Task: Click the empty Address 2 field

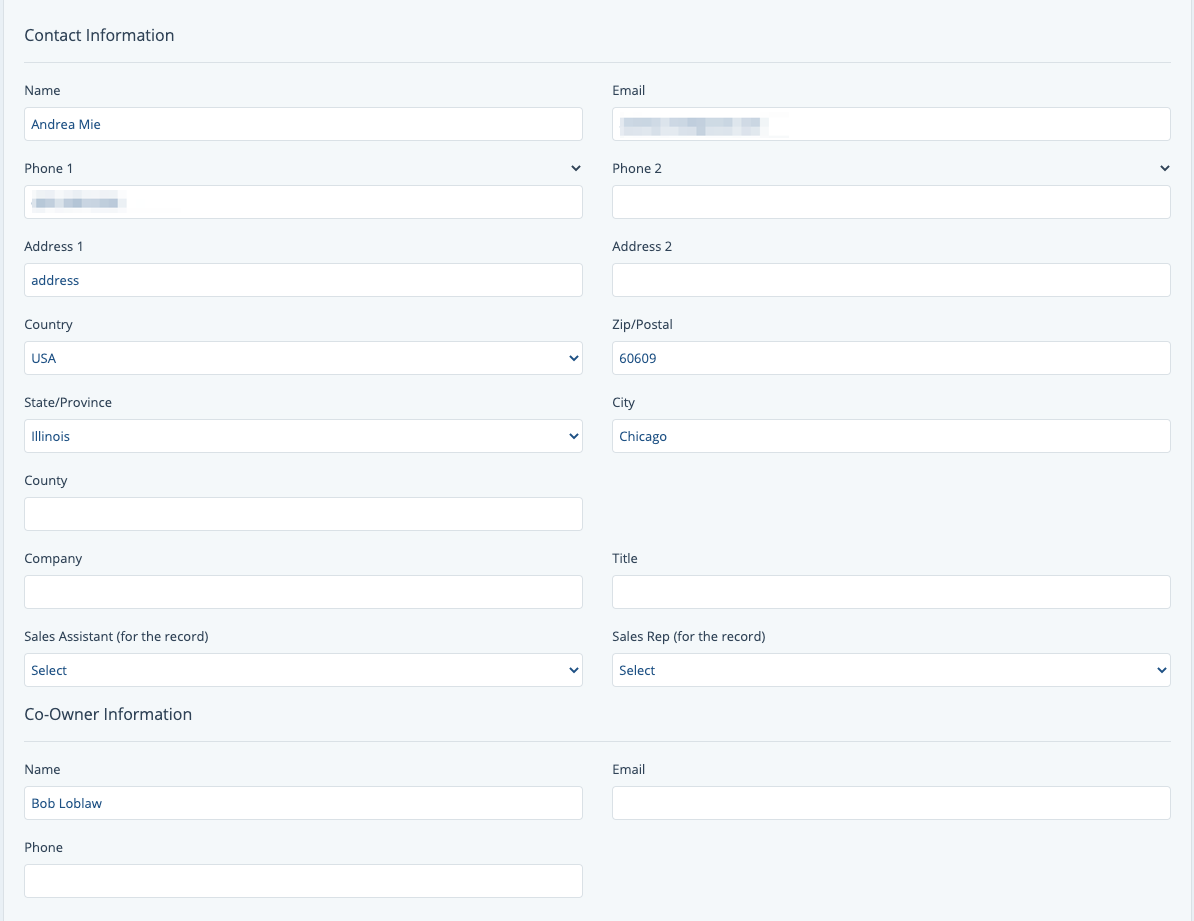Action: (x=890, y=280)
